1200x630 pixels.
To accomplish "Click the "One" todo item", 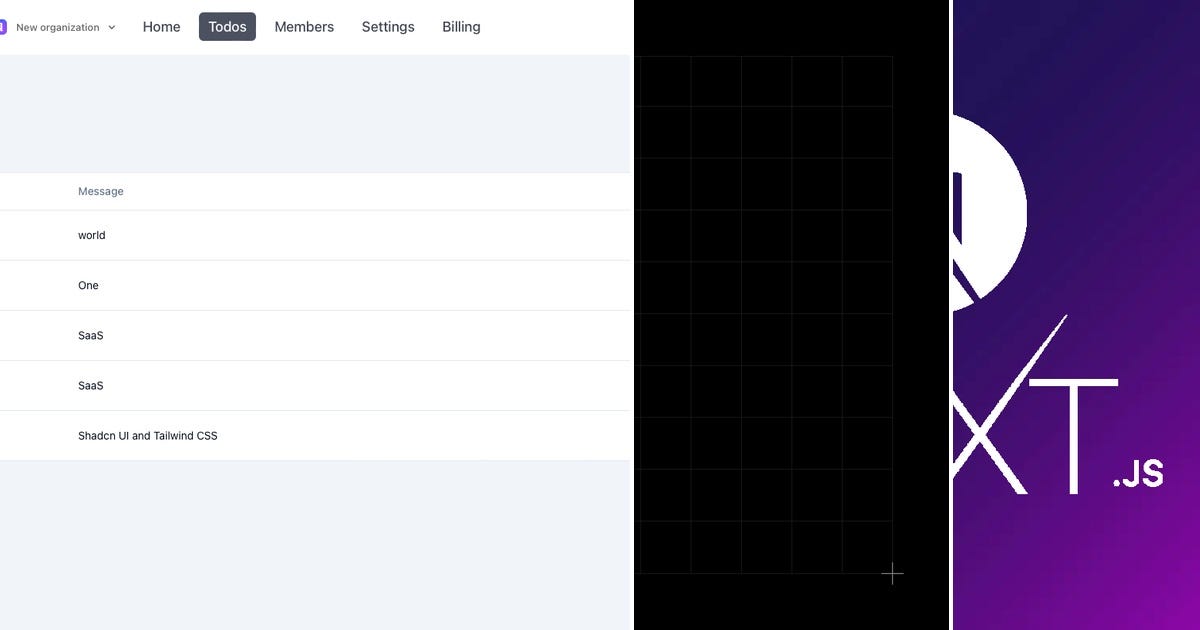I will tap(88, 285).
